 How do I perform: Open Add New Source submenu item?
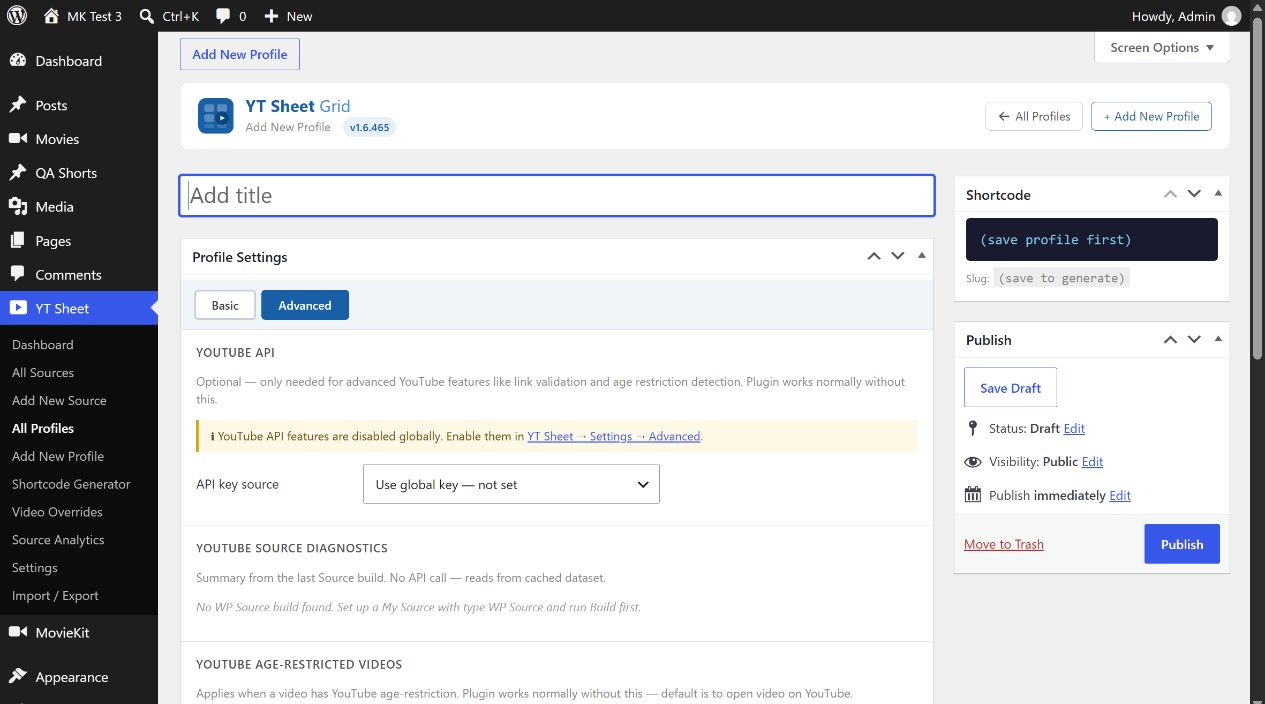[59, 400]
